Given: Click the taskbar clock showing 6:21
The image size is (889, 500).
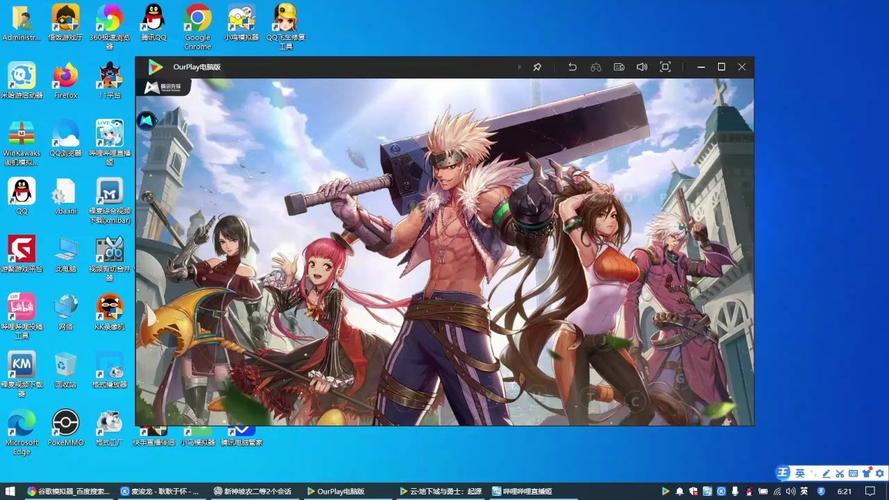Looking at the screenshot, I should [844, 491].
